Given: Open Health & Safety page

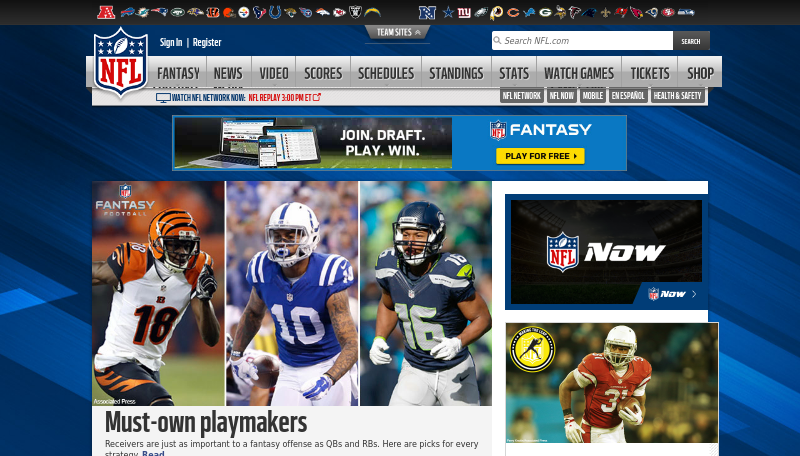Looking at the screenshot, I should click(x=678, y=95).
